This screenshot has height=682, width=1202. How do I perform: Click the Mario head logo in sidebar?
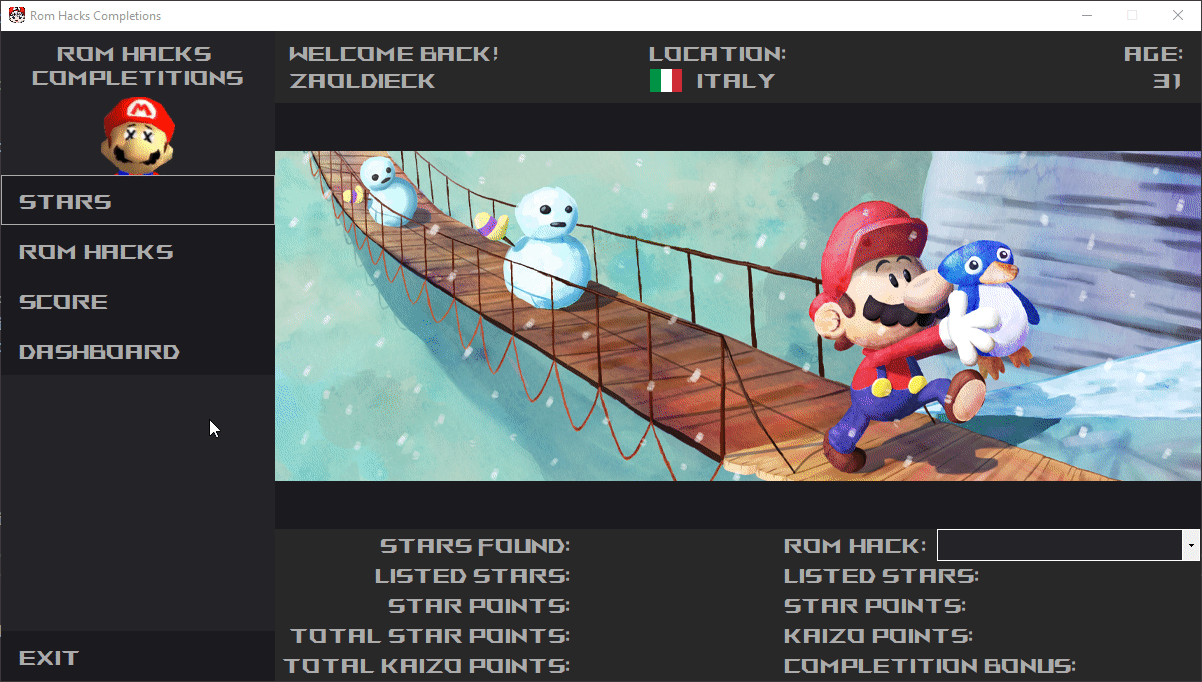coord(138,136)
